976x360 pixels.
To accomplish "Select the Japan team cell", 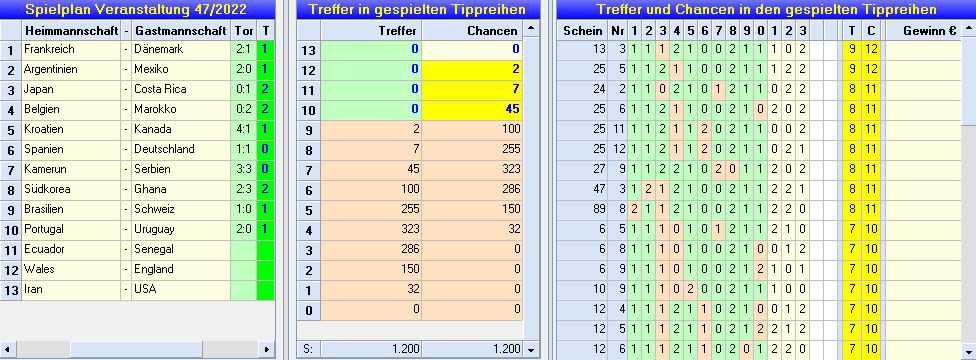I will pos(71,89).
